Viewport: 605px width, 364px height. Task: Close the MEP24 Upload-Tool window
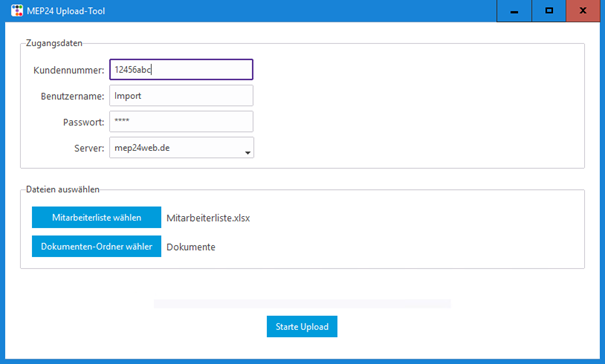(583, 11)
